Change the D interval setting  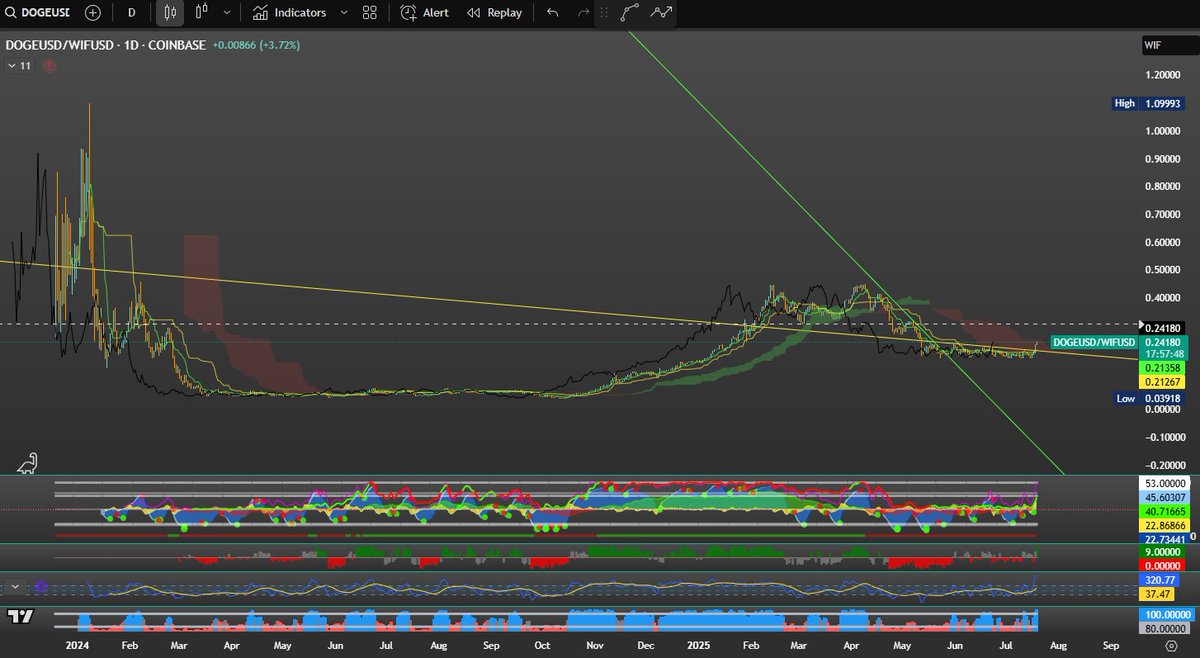[x=131, y=13]
